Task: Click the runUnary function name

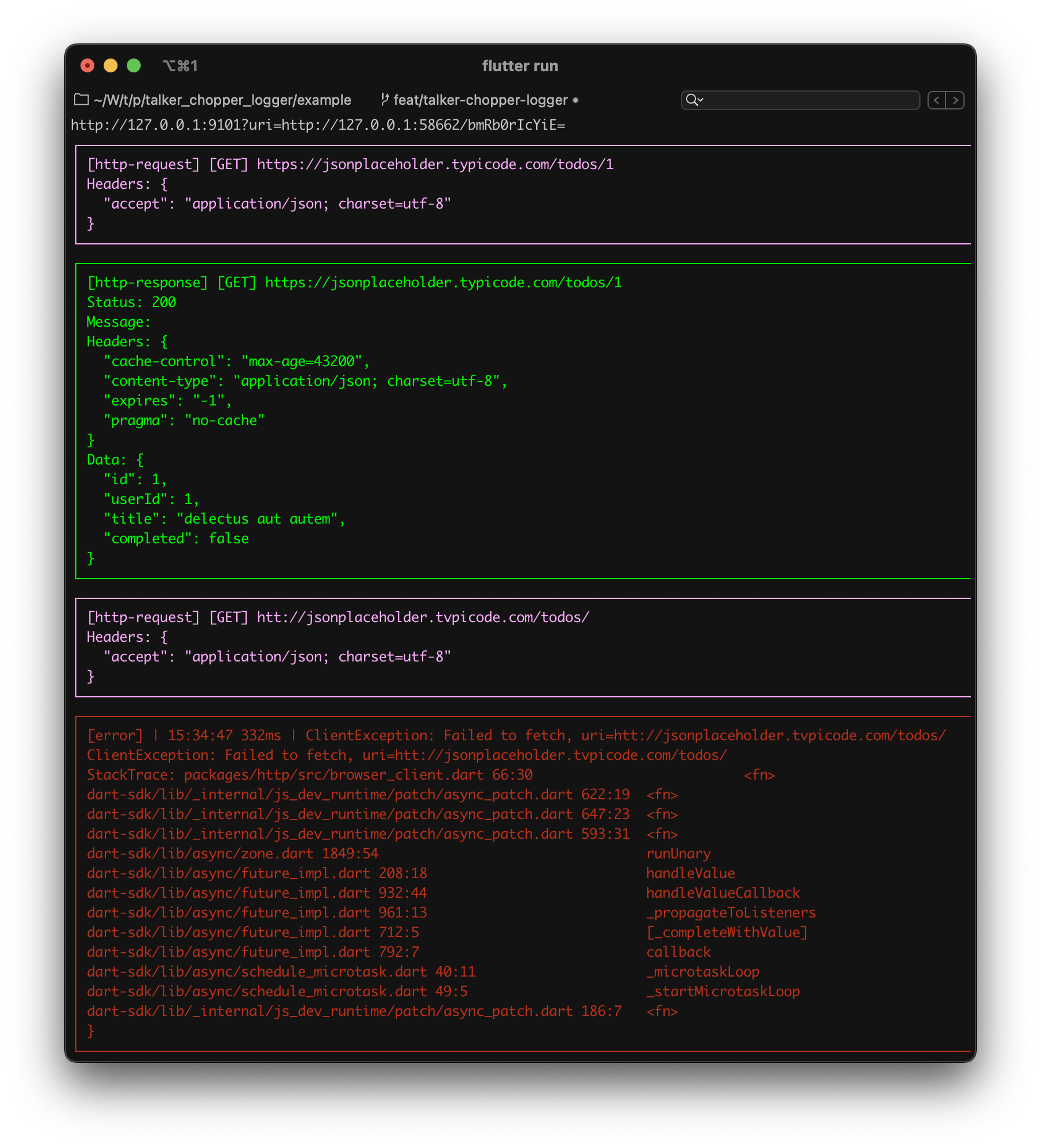Action: pyautogui.click(x=679, y=854)
